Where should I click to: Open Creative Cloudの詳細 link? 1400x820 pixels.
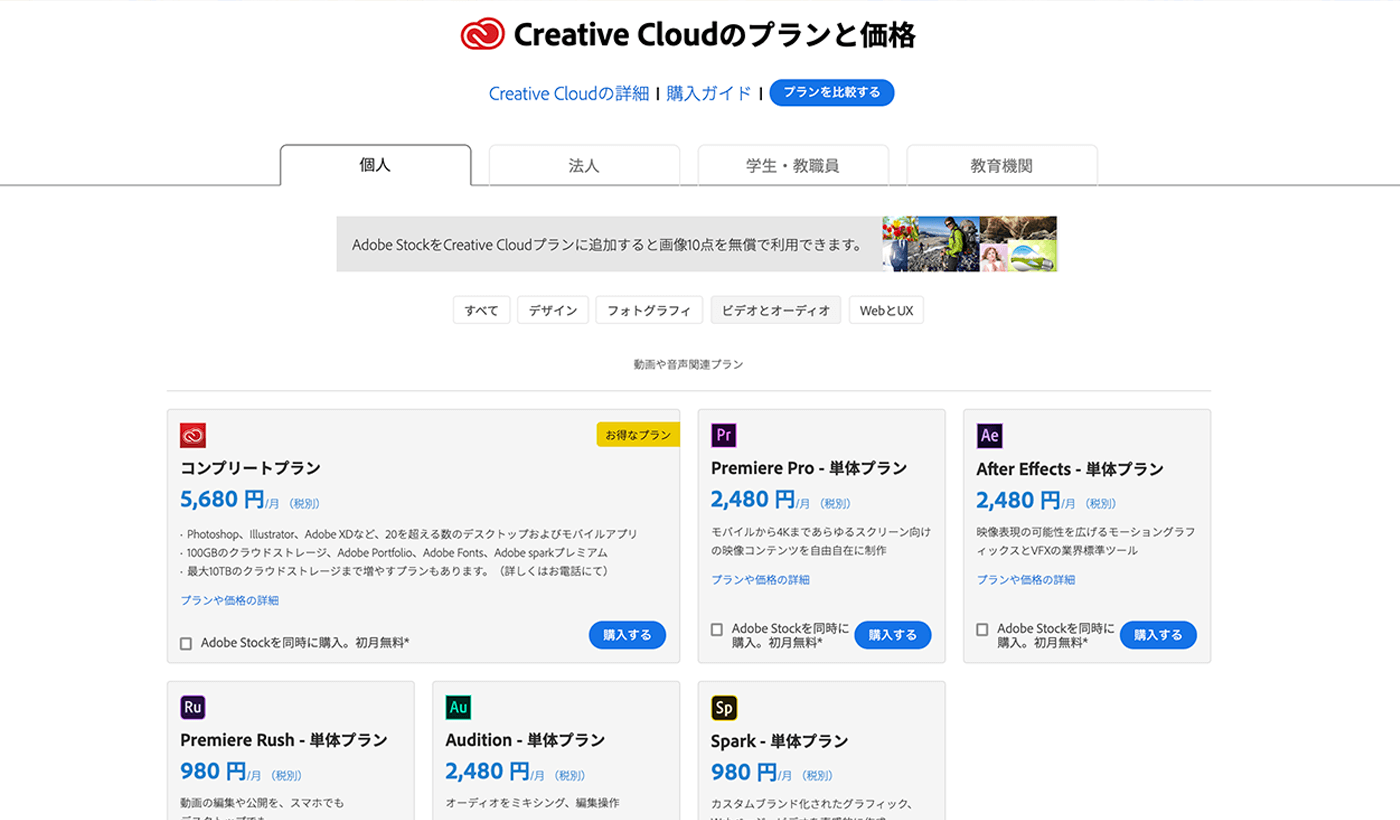point(569,93)
